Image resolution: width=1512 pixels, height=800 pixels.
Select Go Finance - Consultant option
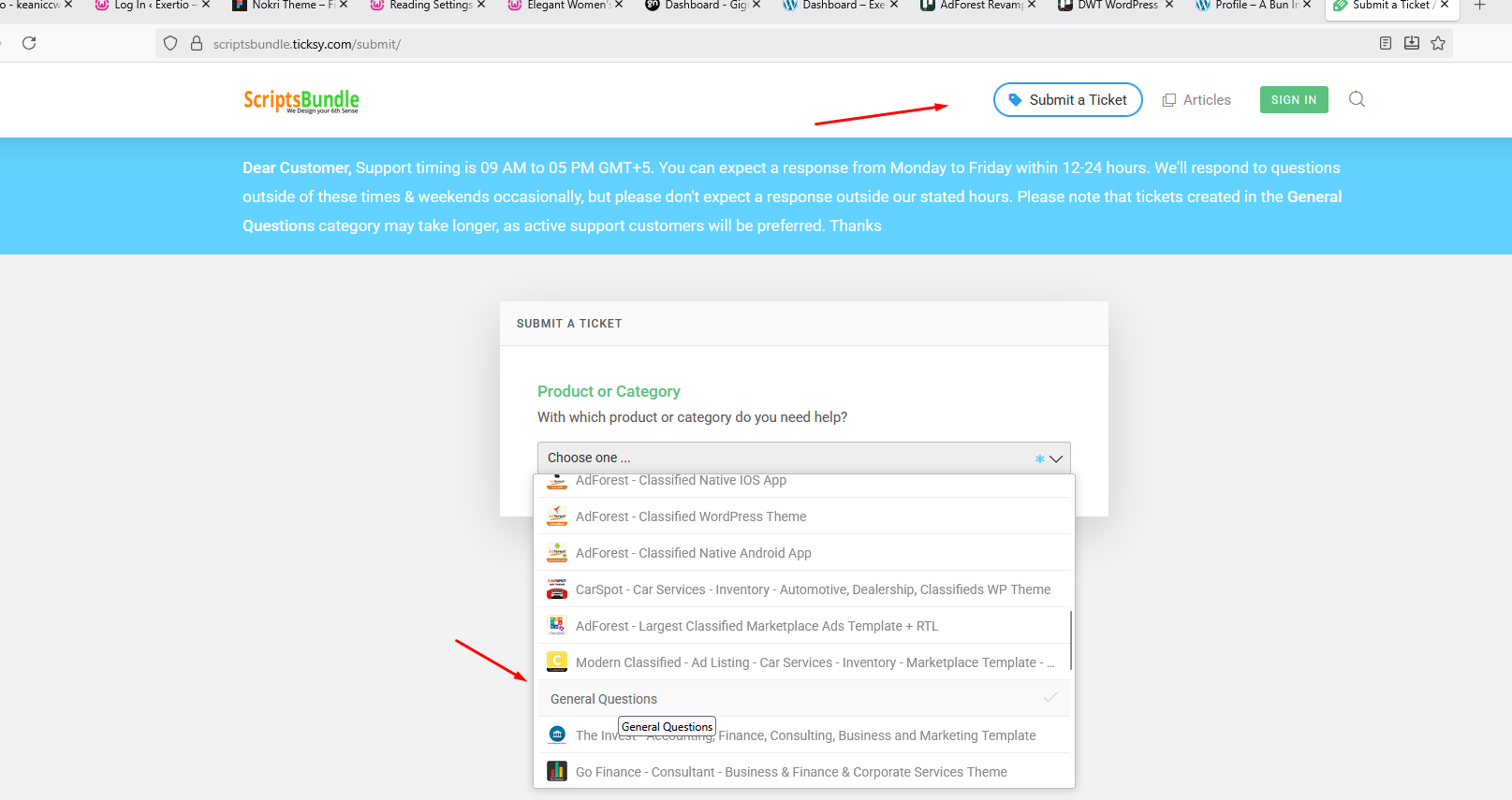(x=803, y=772)
